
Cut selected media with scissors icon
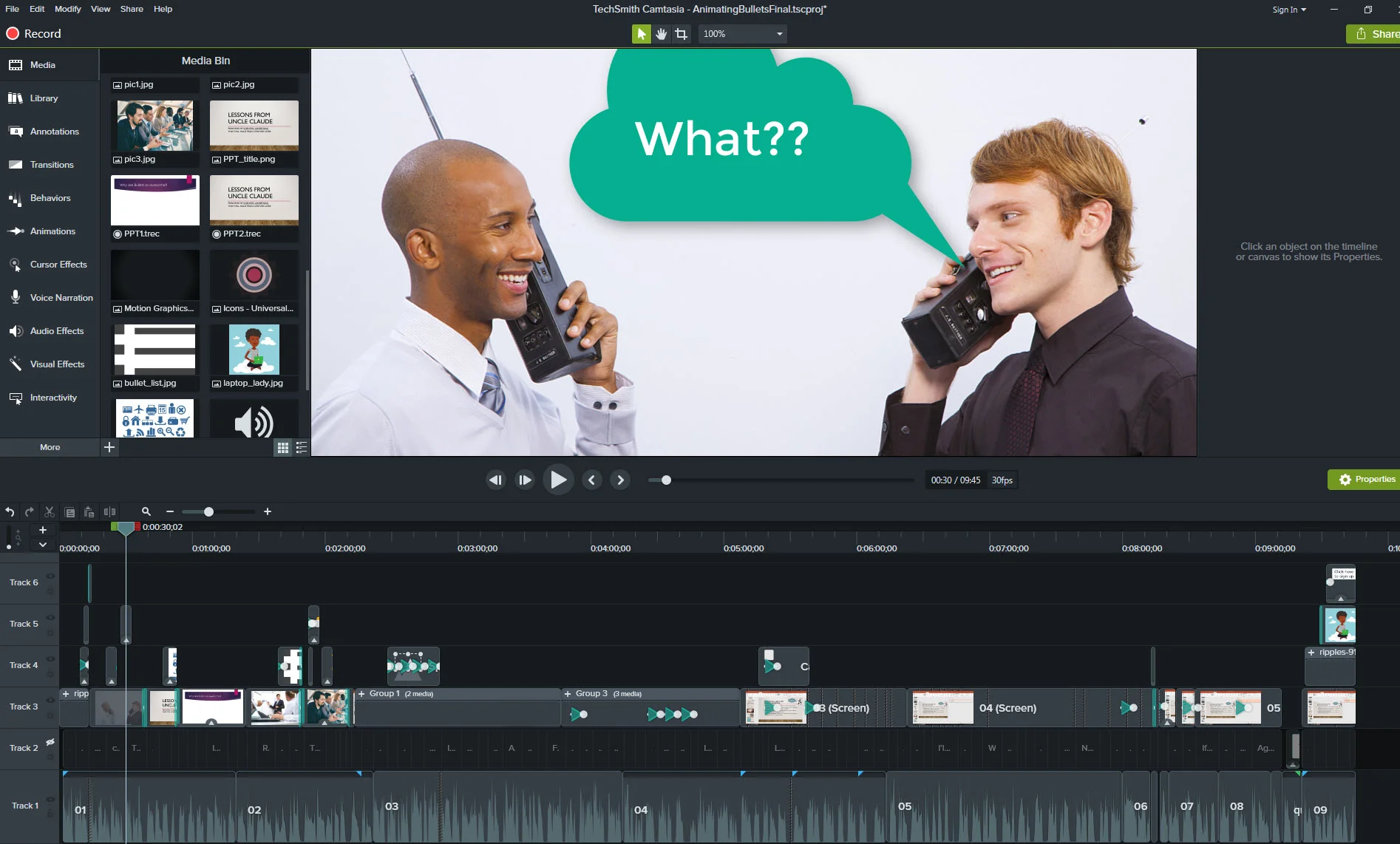click(50, 511)
